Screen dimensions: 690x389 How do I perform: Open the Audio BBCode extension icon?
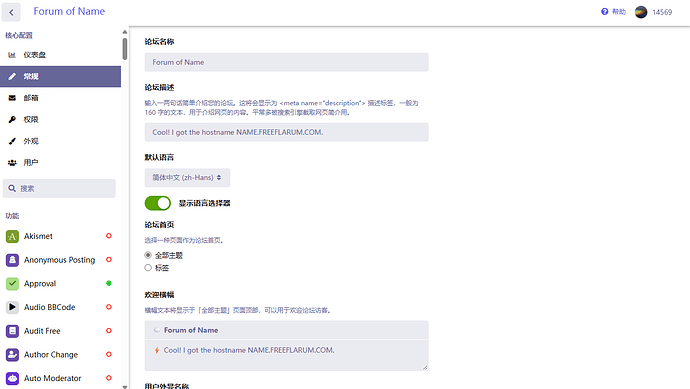coord(12,307)
